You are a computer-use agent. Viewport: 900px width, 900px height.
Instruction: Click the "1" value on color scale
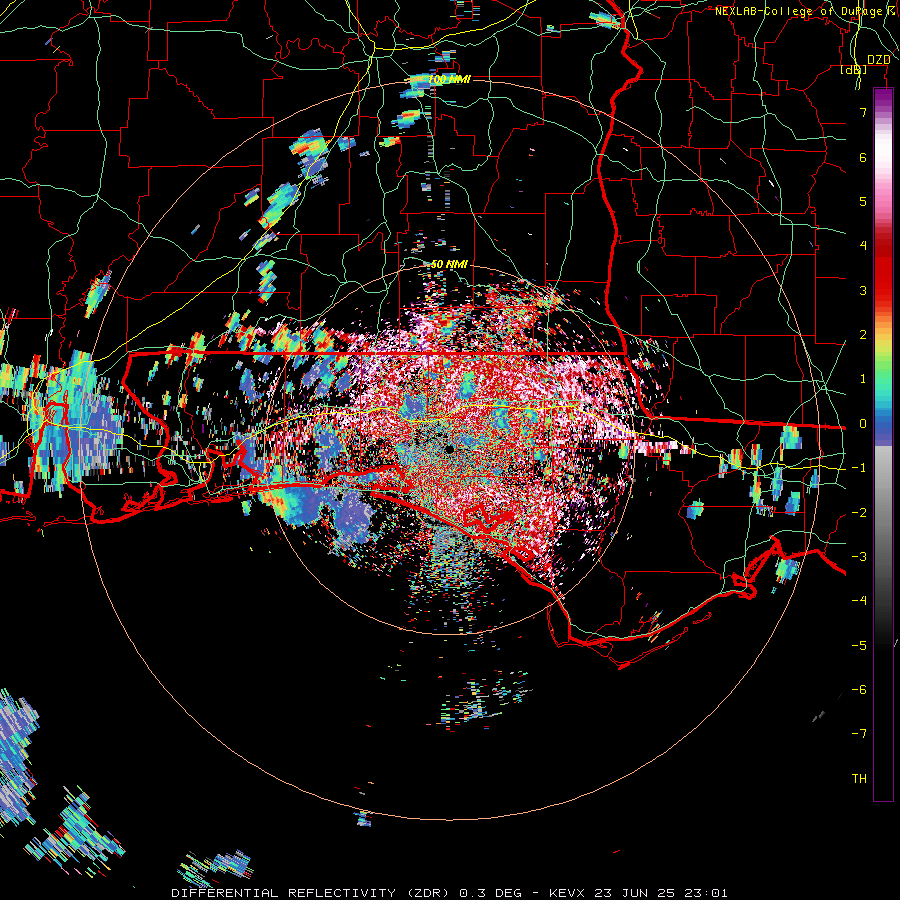(x=863, y=379)
